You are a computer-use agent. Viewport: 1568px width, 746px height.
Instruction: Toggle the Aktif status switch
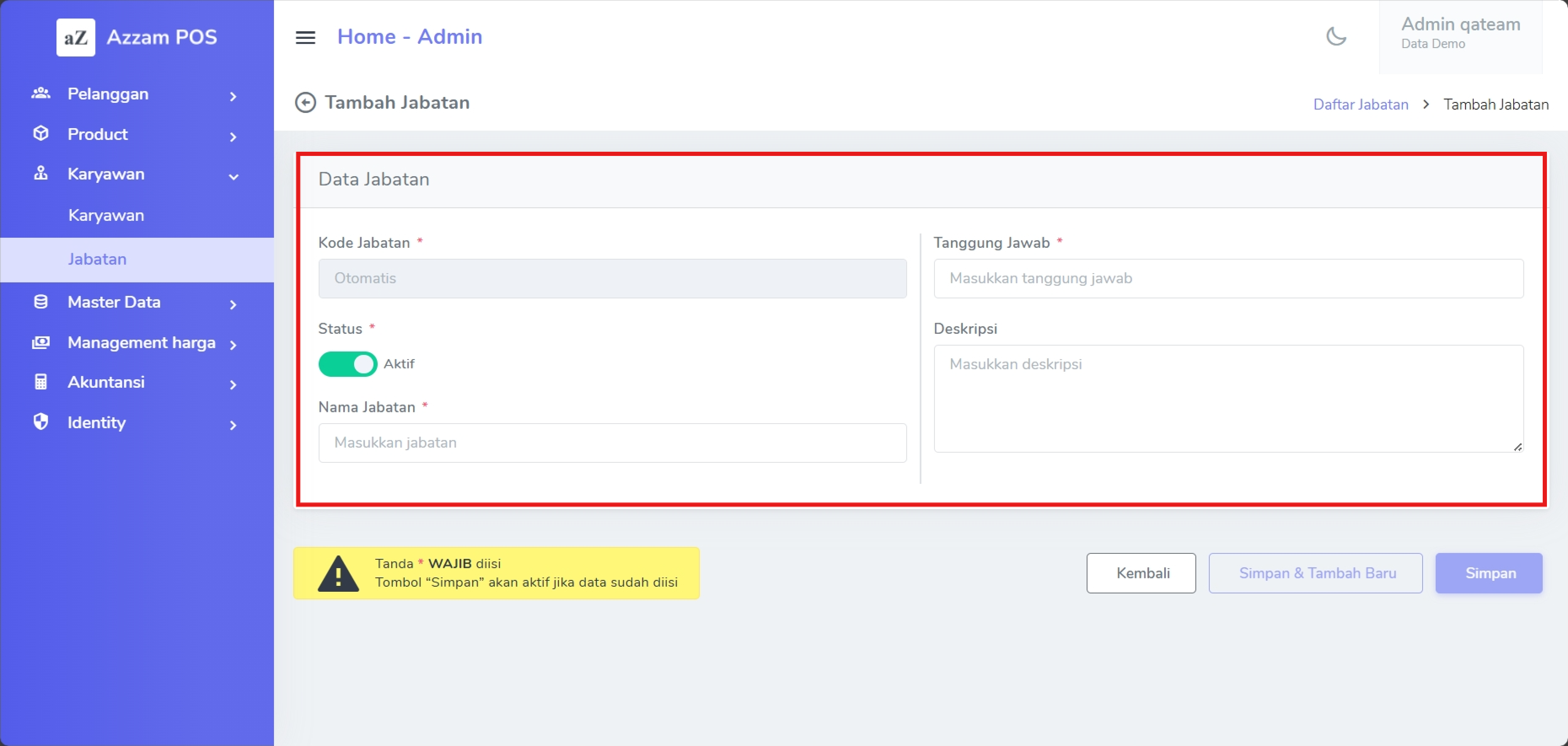[x=348, y=364]
